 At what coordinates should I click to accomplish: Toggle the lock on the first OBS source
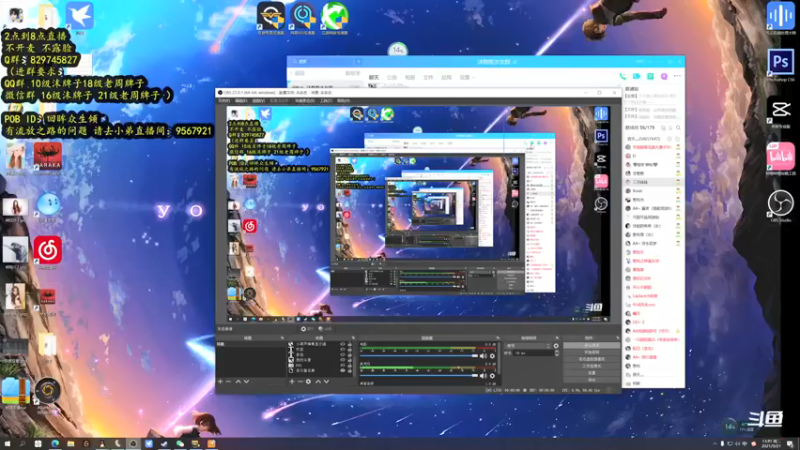(x=350, y=344)
